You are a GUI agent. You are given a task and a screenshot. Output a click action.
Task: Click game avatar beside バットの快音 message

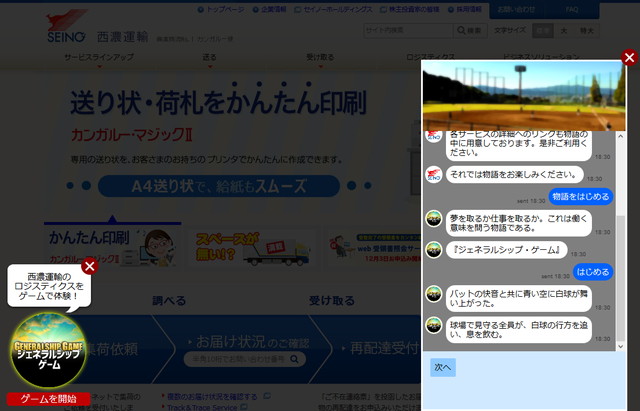coord(434,294)
